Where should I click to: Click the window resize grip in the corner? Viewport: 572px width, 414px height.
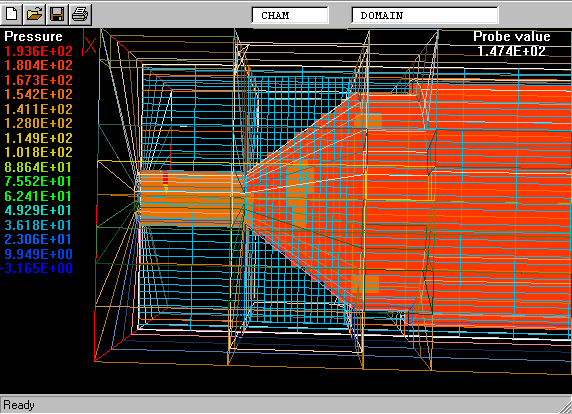(566, 407)
